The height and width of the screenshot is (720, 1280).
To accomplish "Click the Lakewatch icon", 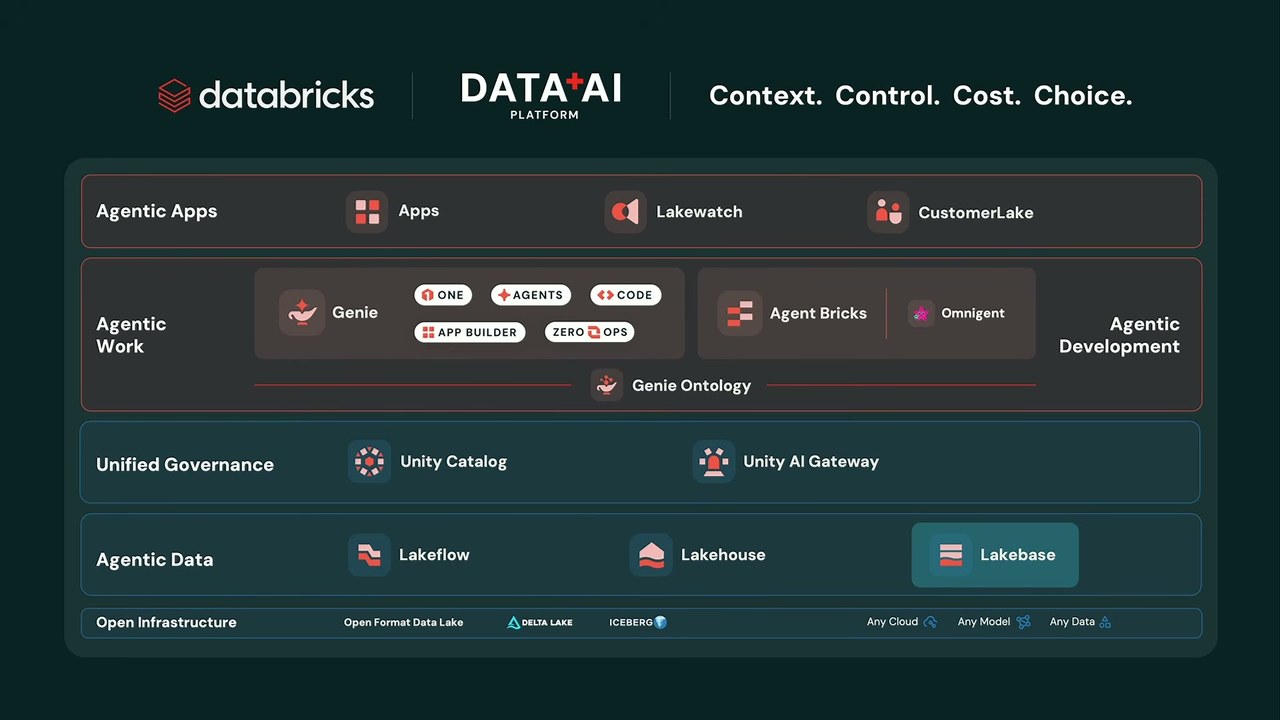I will coord(625,212).
